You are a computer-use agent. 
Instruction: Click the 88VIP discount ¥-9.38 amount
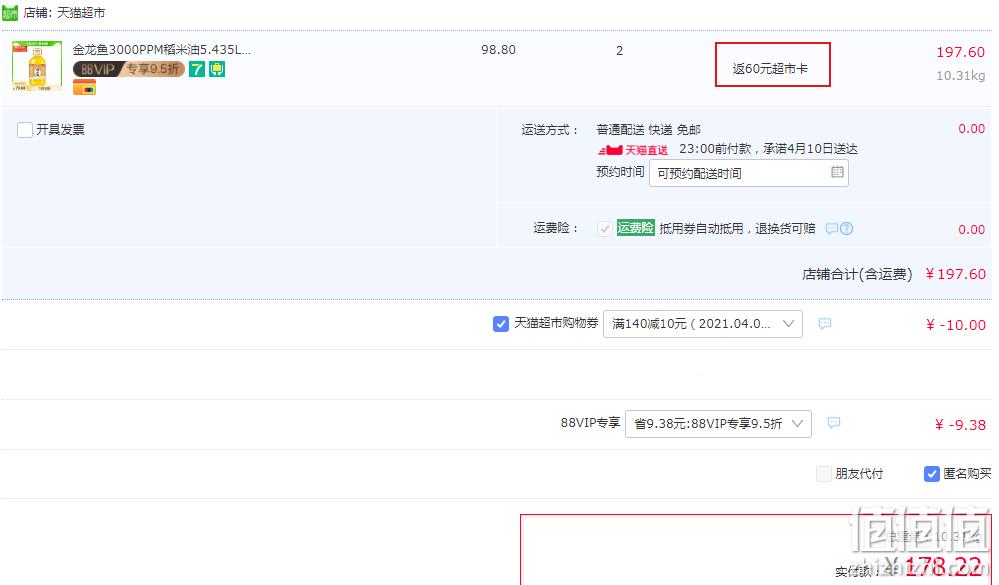(x=960, y=425)
